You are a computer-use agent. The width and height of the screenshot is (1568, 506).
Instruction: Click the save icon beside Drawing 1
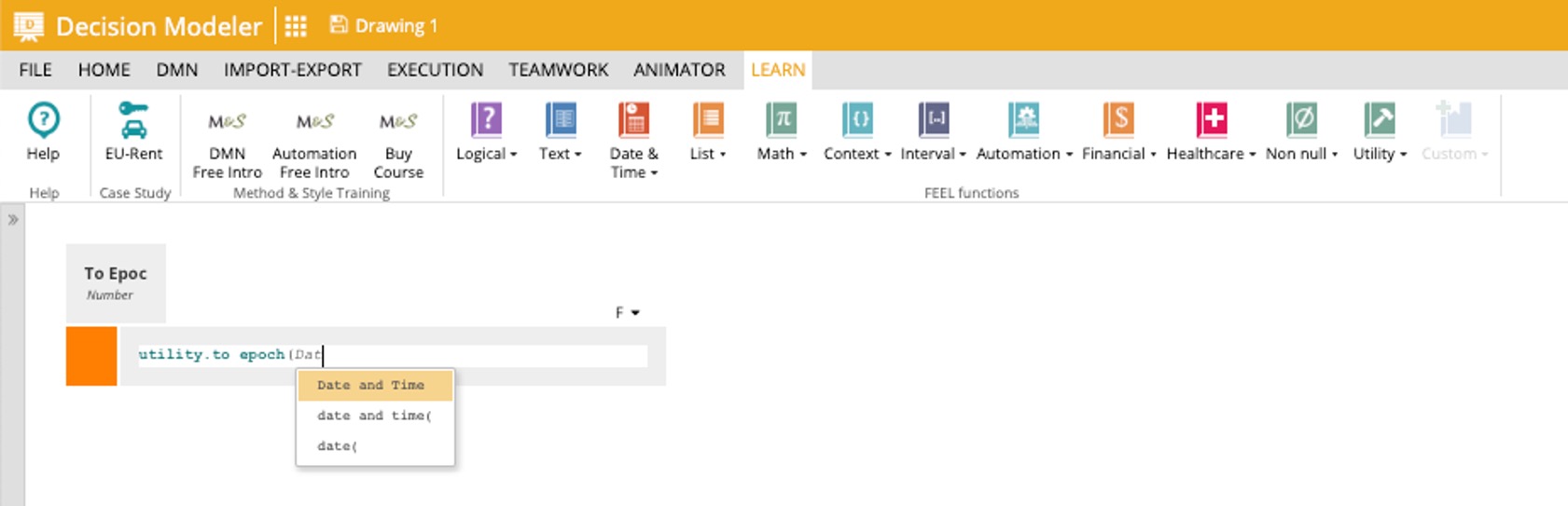[339, 25]
